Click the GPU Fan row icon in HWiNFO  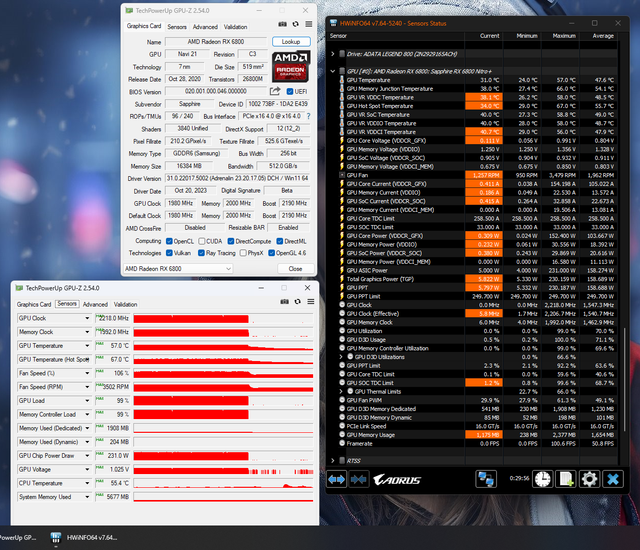coord(342,175)
